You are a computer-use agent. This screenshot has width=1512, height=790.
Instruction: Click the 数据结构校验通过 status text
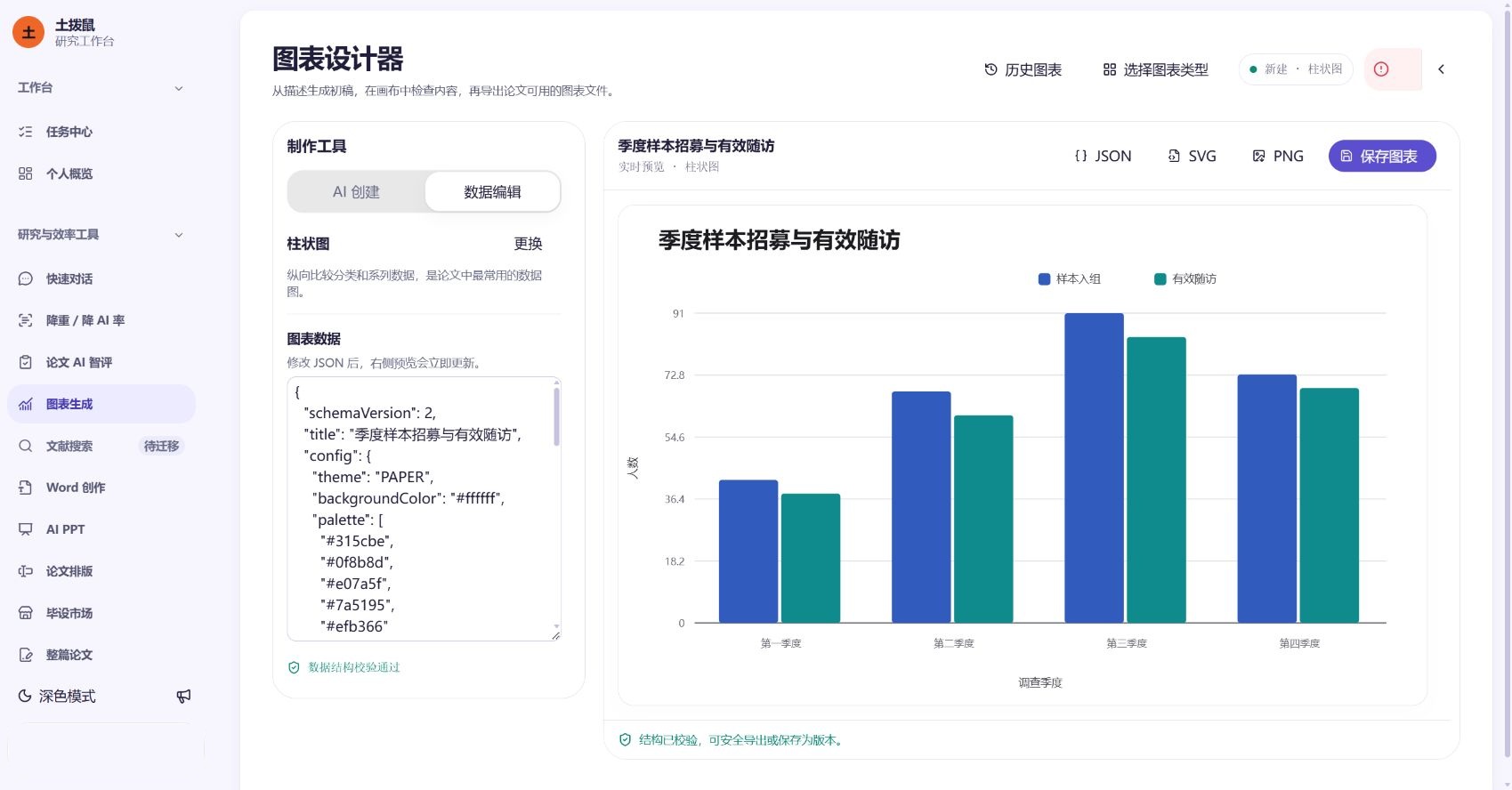coord(354,667)
